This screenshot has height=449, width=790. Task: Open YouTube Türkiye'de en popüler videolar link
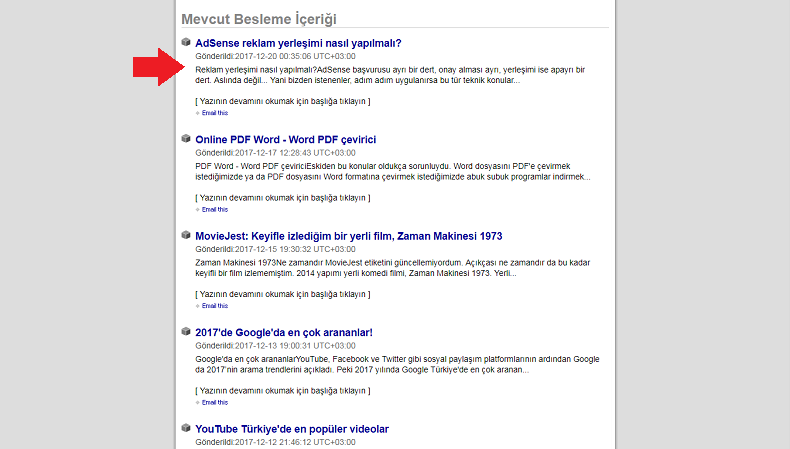coord(292,429)
